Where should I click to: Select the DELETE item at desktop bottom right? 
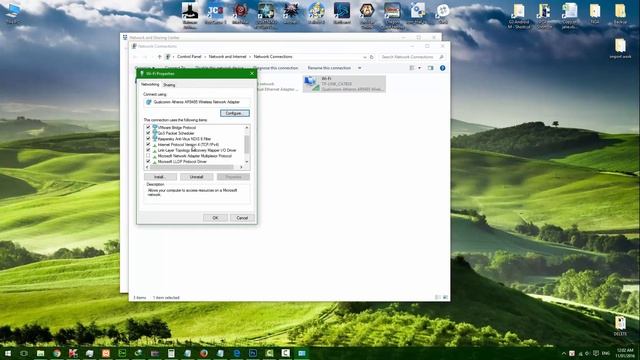[620, 326]
